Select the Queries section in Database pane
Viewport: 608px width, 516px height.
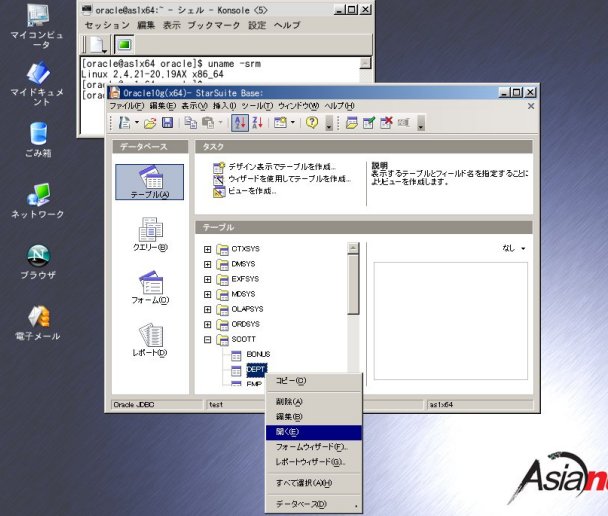click(x=150, y=235)
